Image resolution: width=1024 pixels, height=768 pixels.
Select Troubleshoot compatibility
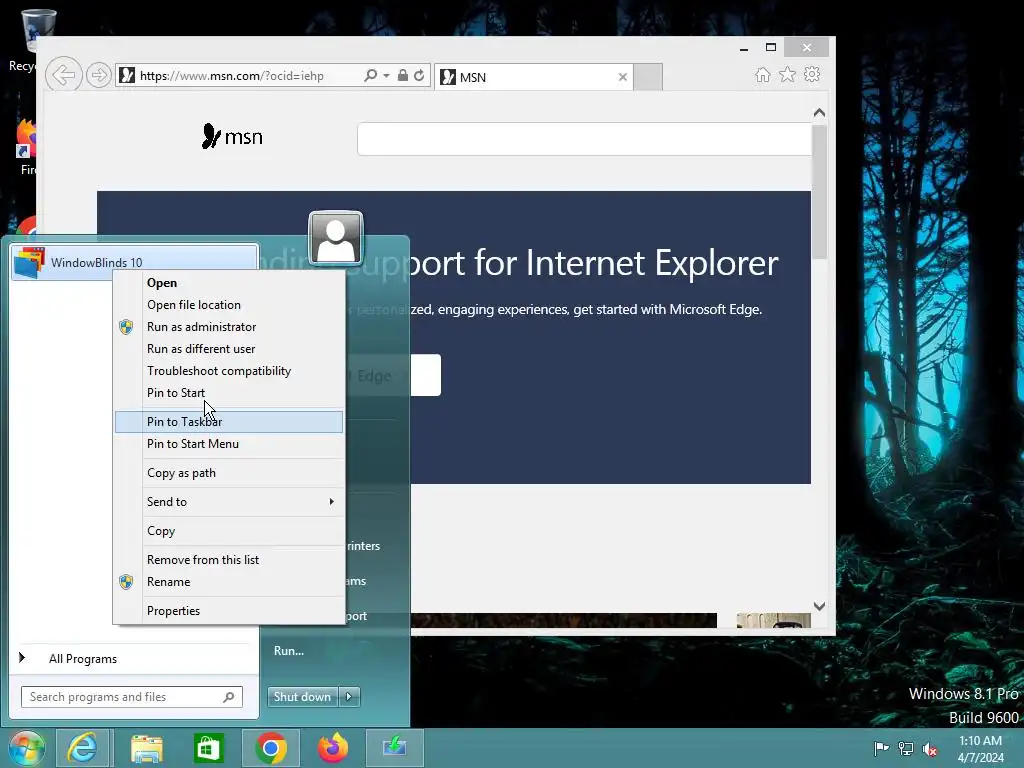pyautogui.click(x=229, y=371)
